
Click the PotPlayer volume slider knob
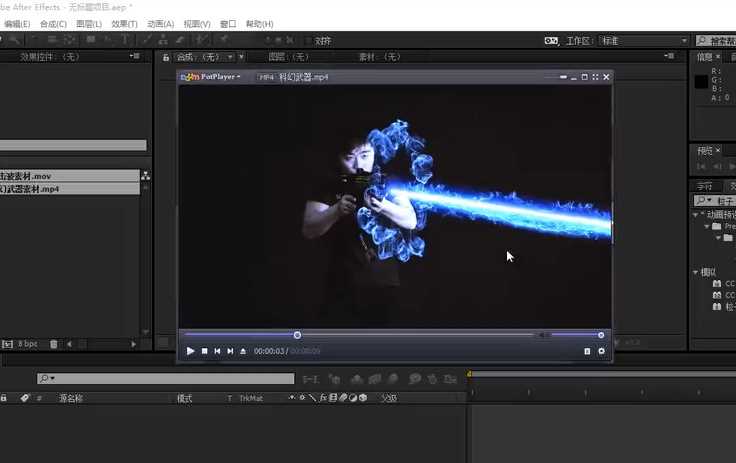pyautogui.click(x=601, y=335)
